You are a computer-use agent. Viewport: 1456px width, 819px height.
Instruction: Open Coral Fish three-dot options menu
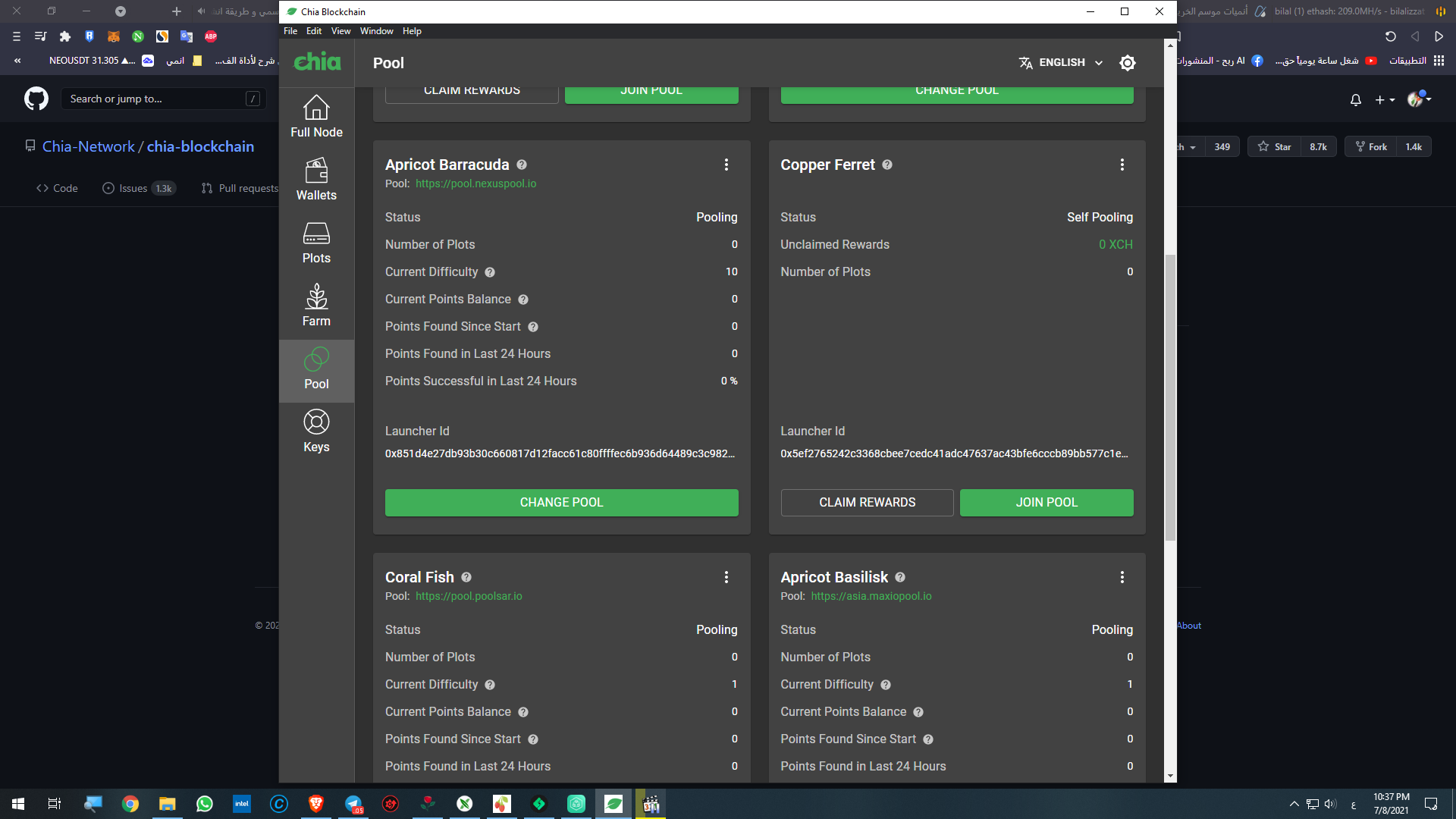tap(726, 577)
